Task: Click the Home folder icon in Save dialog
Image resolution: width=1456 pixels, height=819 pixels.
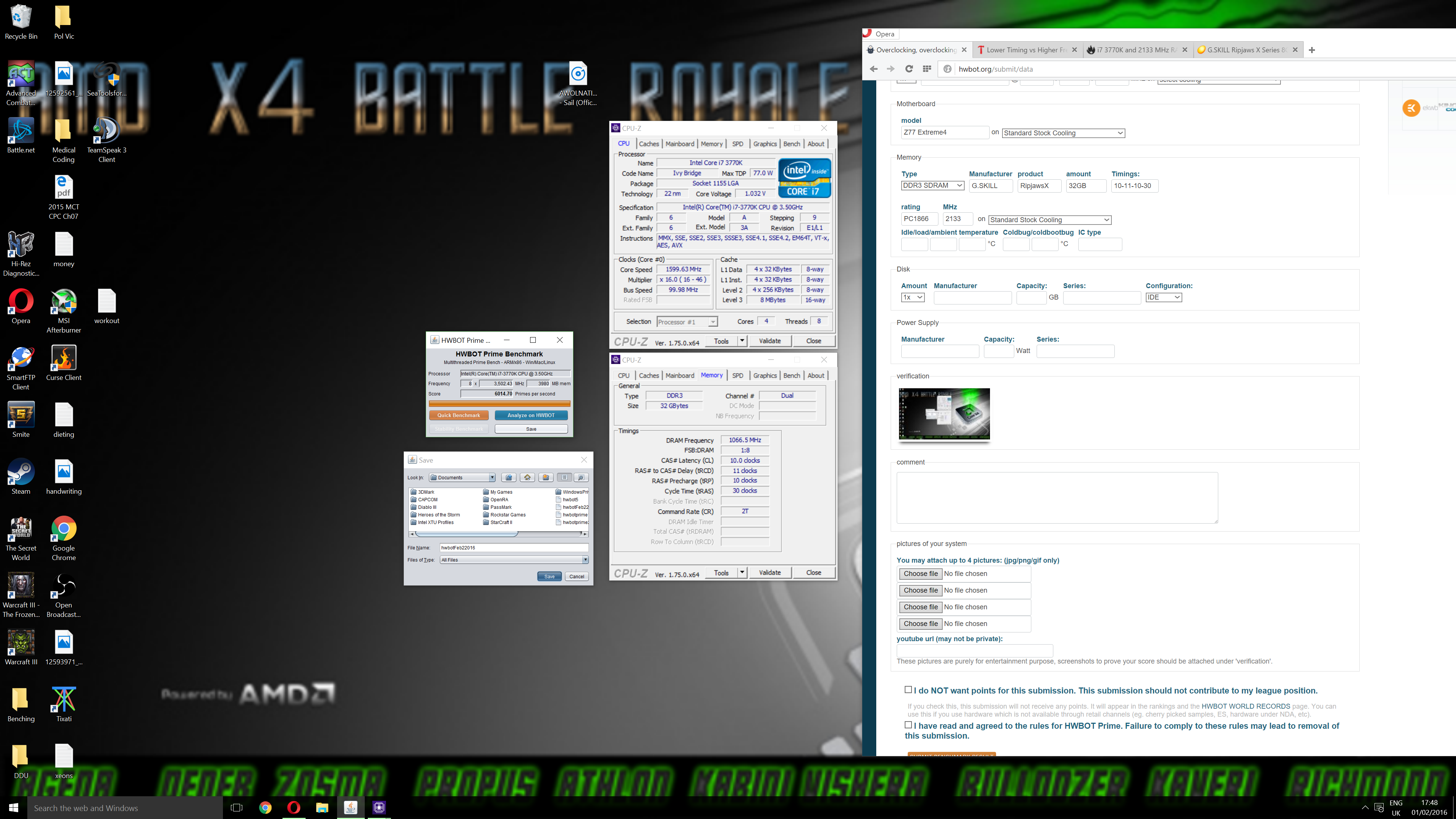Action: [x=527, y=478]
